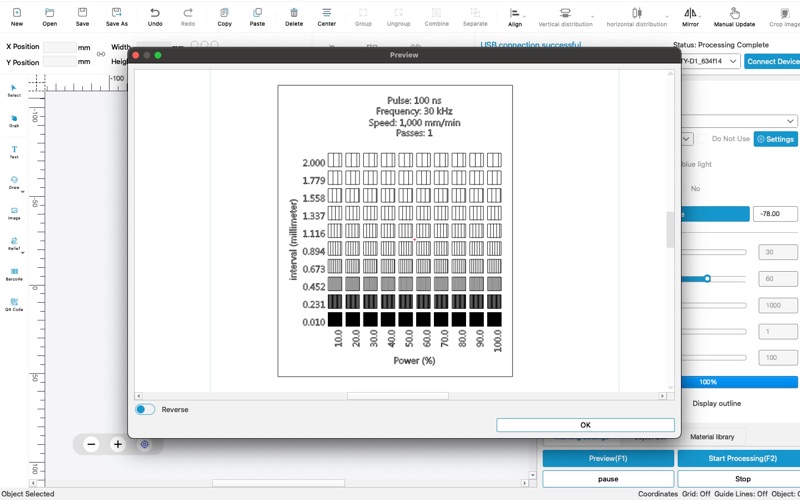Click the Display outline label

(716, 403)
